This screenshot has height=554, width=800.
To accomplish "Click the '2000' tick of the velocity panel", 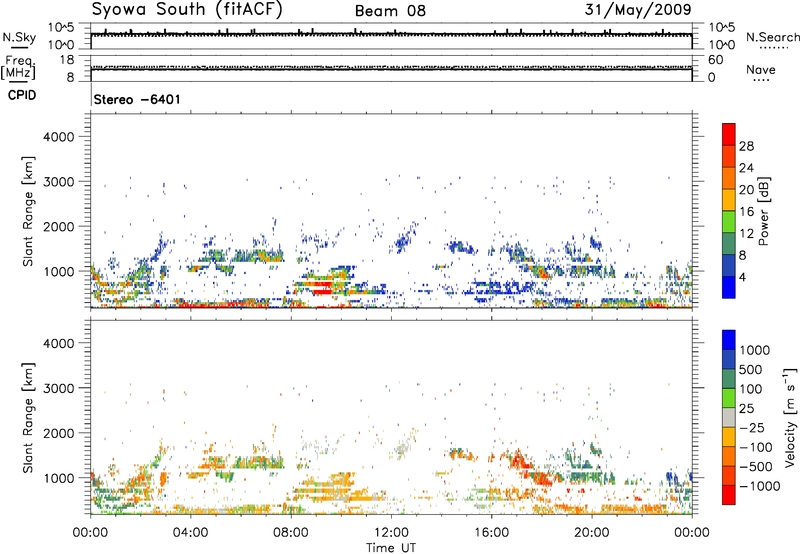I will (58, 433).
